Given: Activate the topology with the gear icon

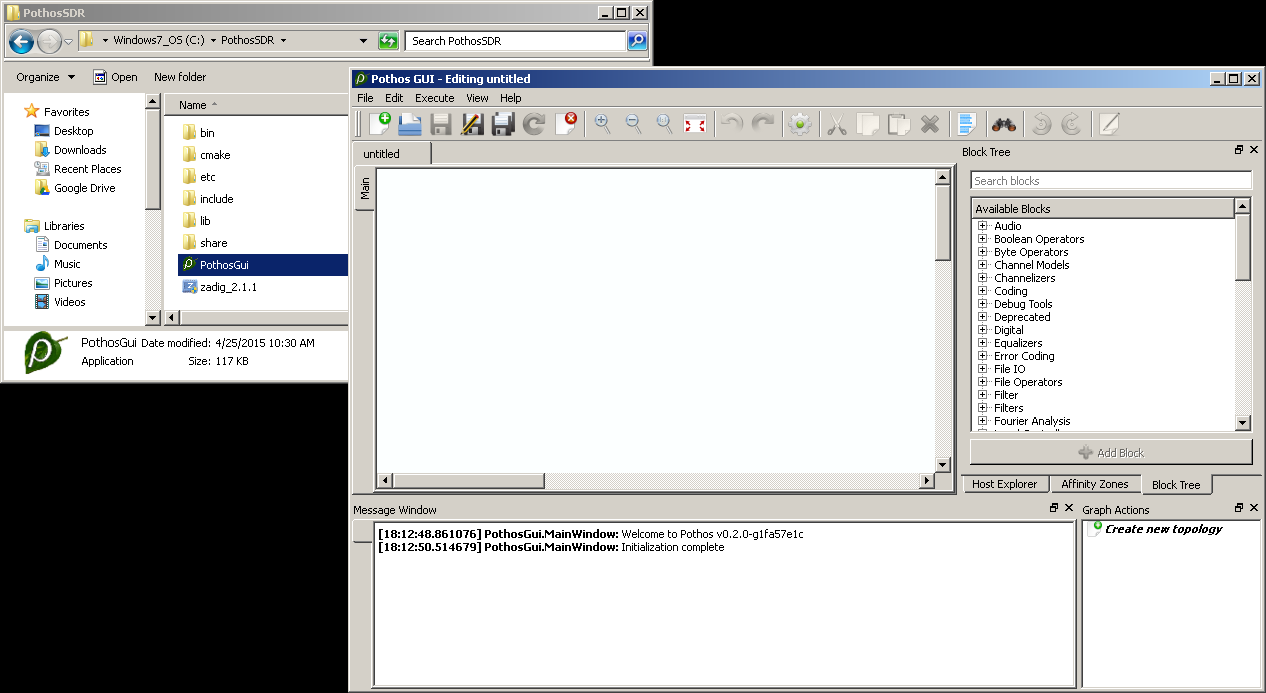Looking at the screenshot, I should pyautogui.click(x=800, y=124).
